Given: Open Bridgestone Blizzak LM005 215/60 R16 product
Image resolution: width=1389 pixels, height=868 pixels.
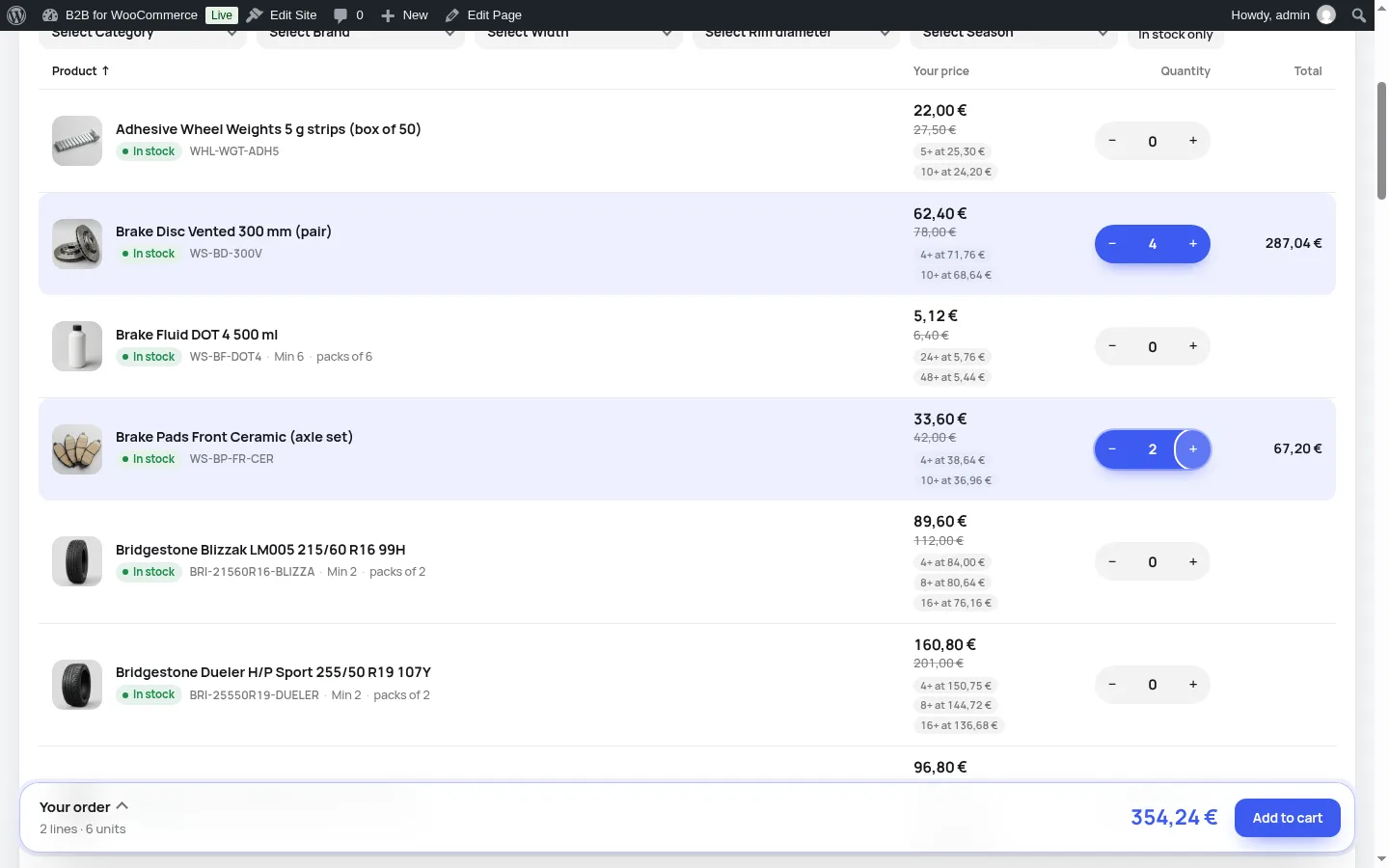Looking at the screenshot, I should click(260, 550).
